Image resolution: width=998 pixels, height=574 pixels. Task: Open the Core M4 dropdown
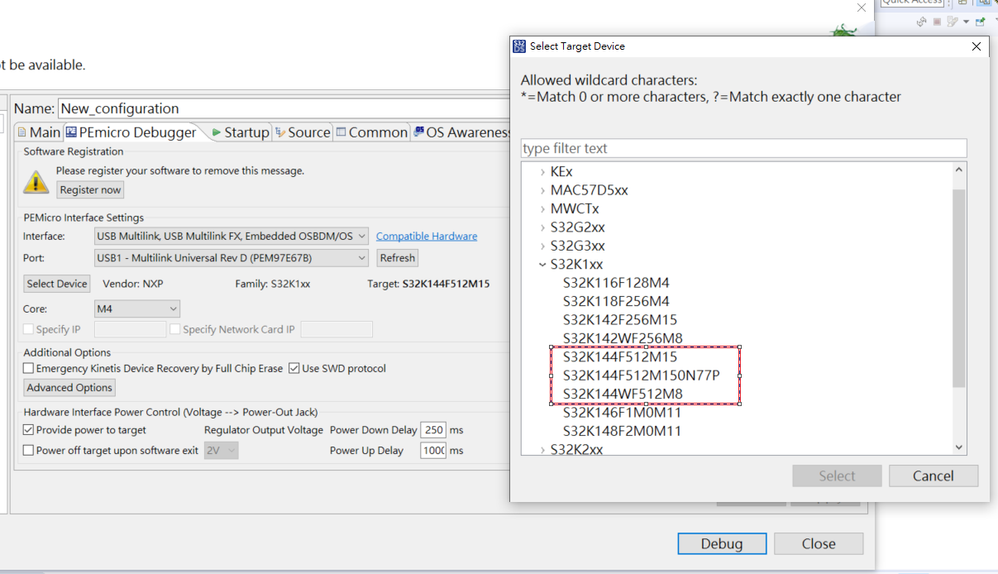[137, 309]
